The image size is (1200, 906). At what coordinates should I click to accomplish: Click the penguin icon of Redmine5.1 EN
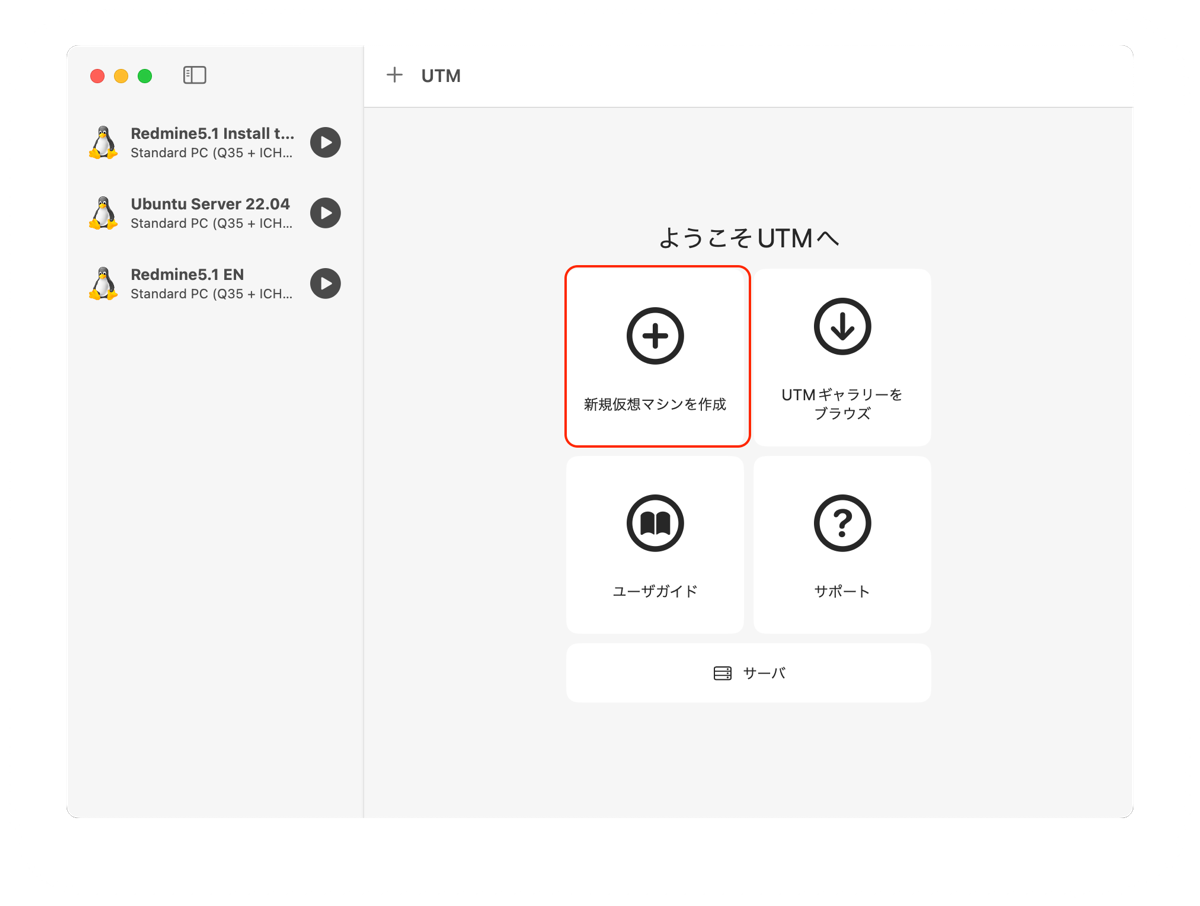tap(103, 284)
